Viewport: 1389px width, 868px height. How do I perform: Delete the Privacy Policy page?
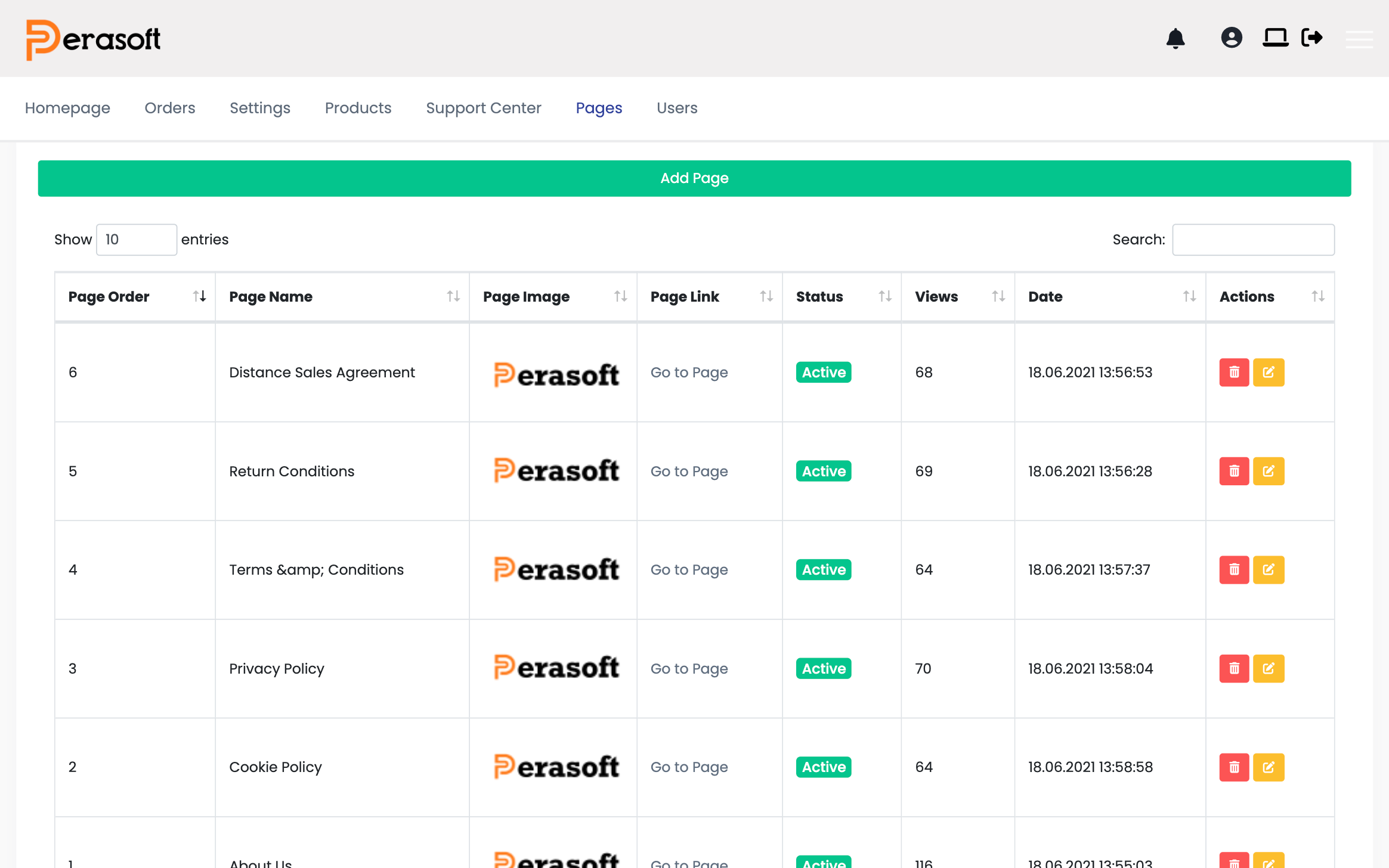1234,668
